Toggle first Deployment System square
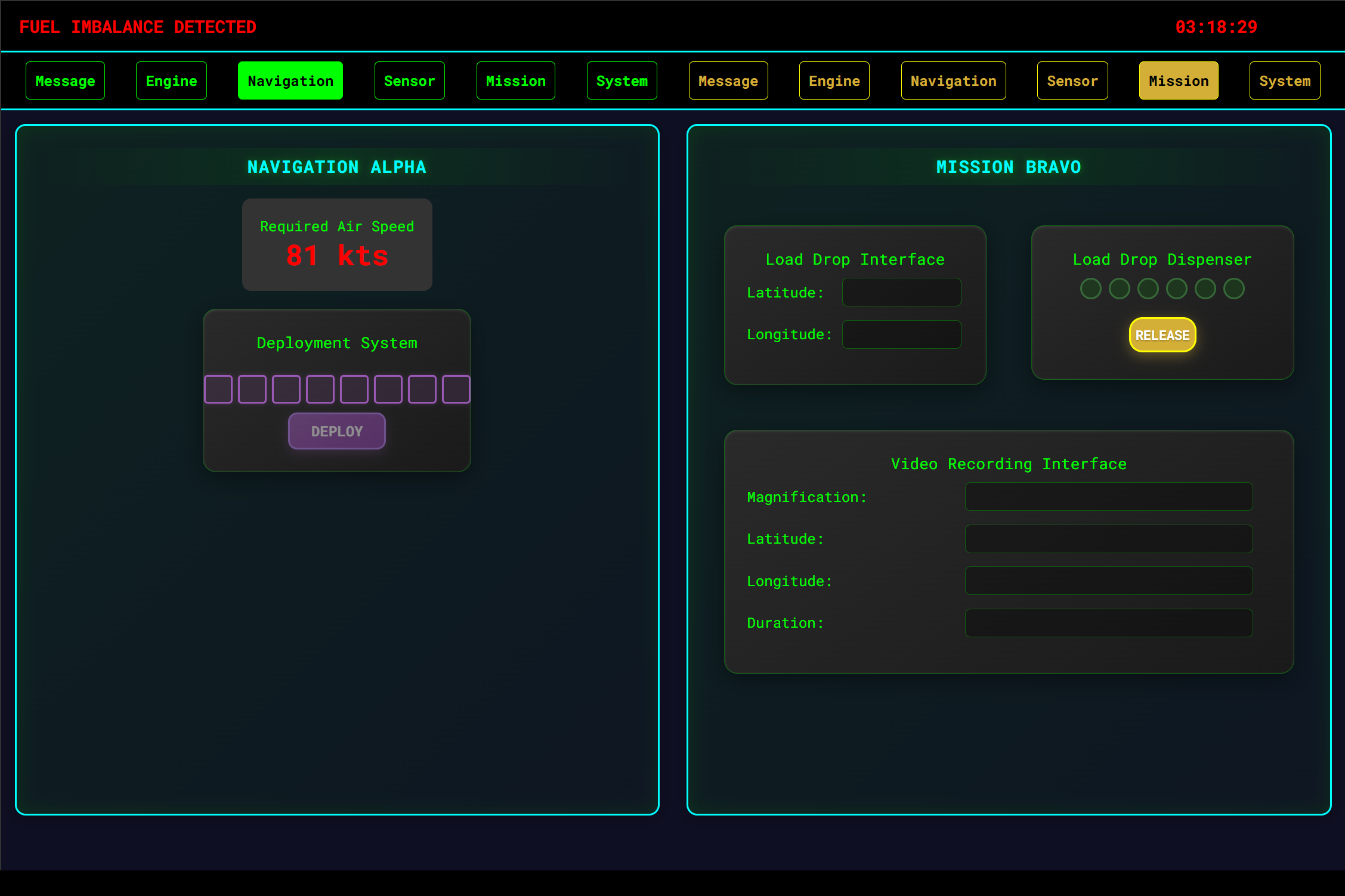Screen dimensions: 1345x896 pyautogui.click(x=218, y=389)
